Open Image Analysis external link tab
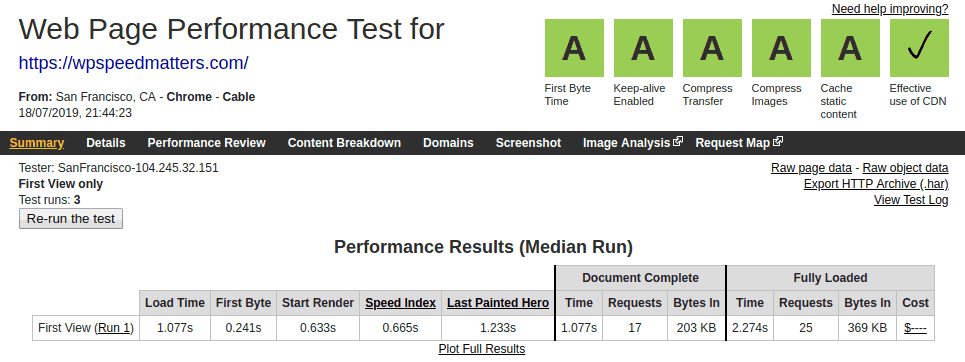This screenshot has height=362, width=965. [x=633, y=143]
